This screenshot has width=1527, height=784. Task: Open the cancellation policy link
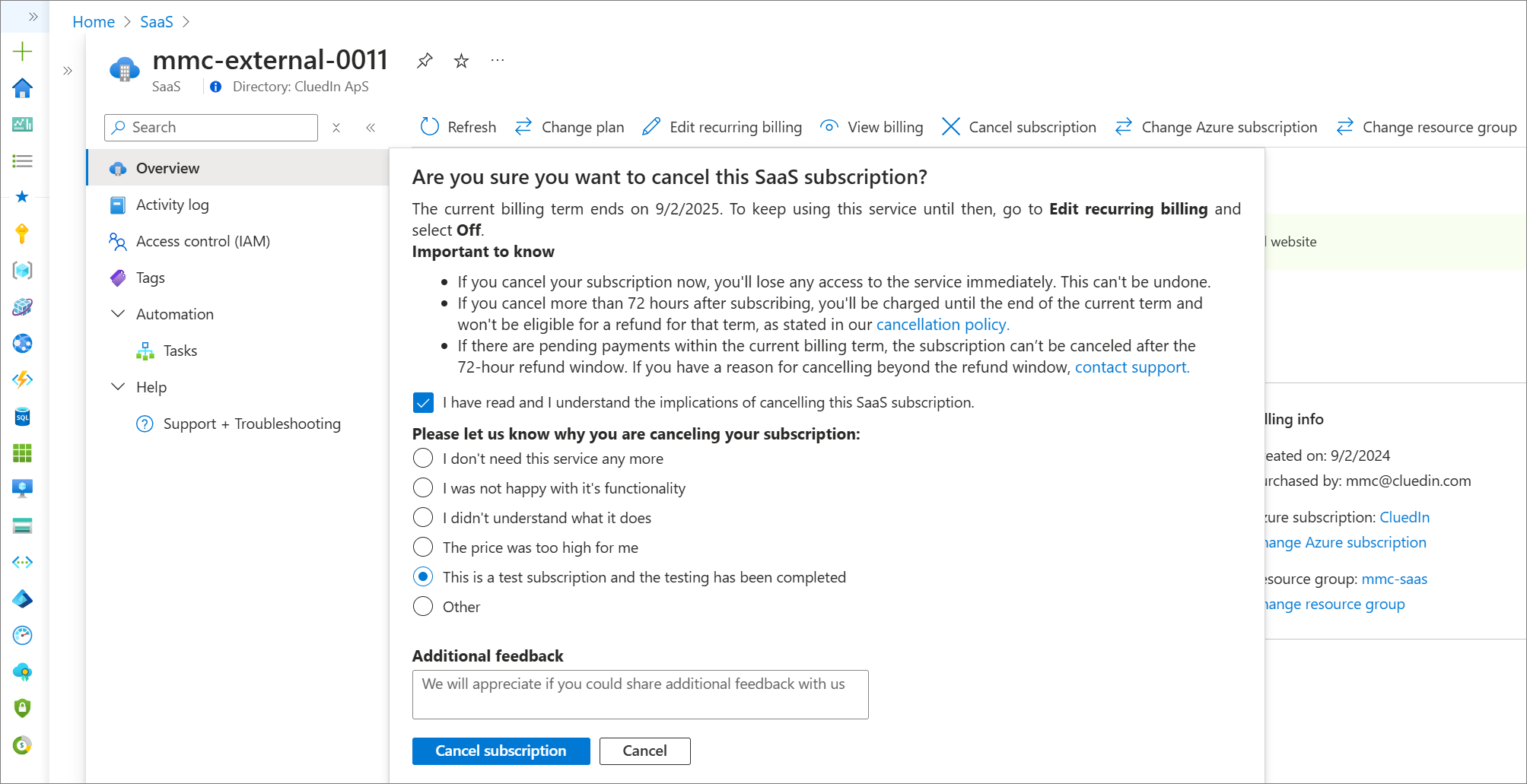click(943, 325)
